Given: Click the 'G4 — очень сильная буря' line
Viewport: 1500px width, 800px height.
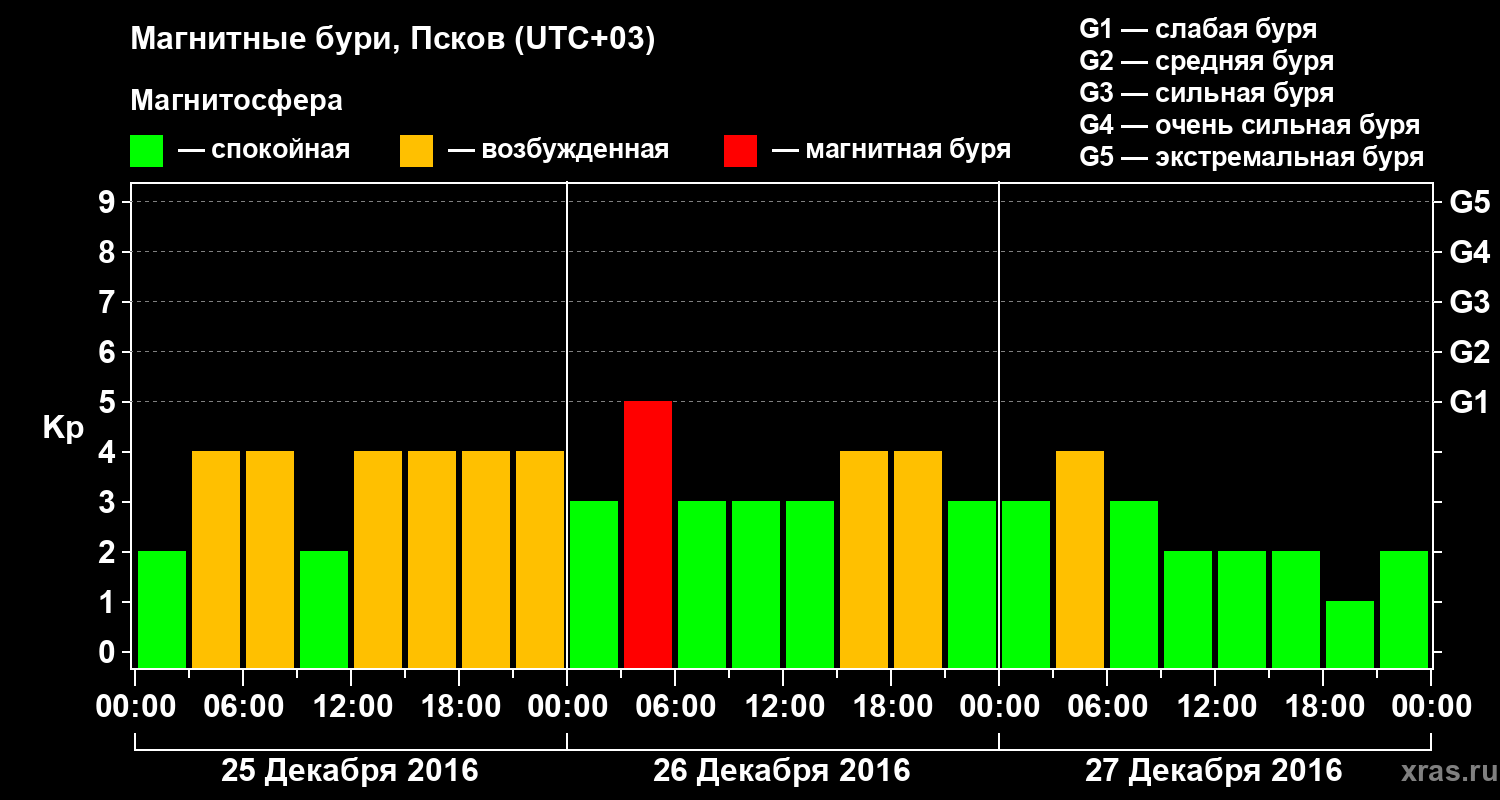Looking at the screenshot, I should point(1250,125).
